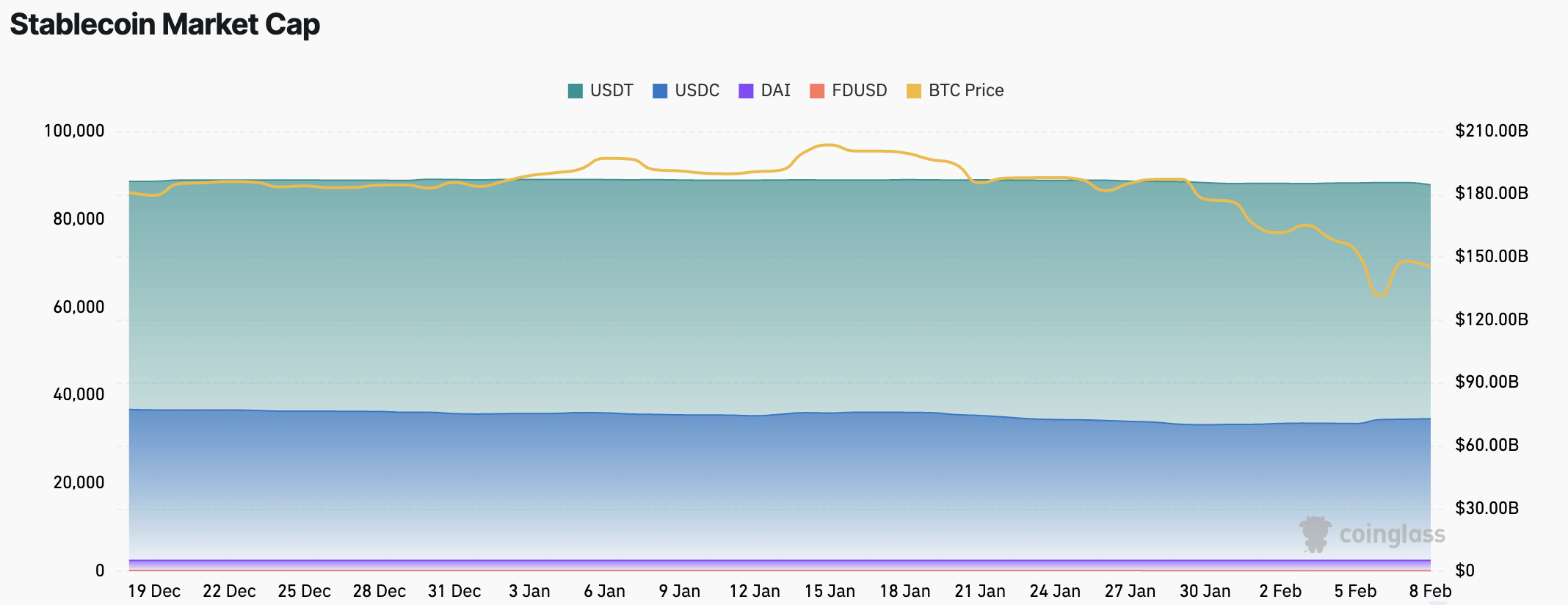
Task: Hide the USDC series via legend text
Action: (x=697, y=91)
